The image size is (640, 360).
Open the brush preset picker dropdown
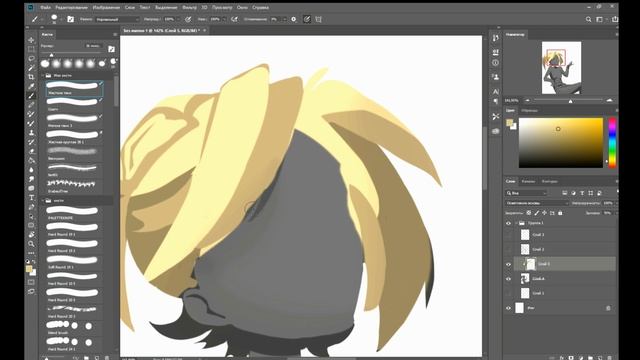[61, 19]
